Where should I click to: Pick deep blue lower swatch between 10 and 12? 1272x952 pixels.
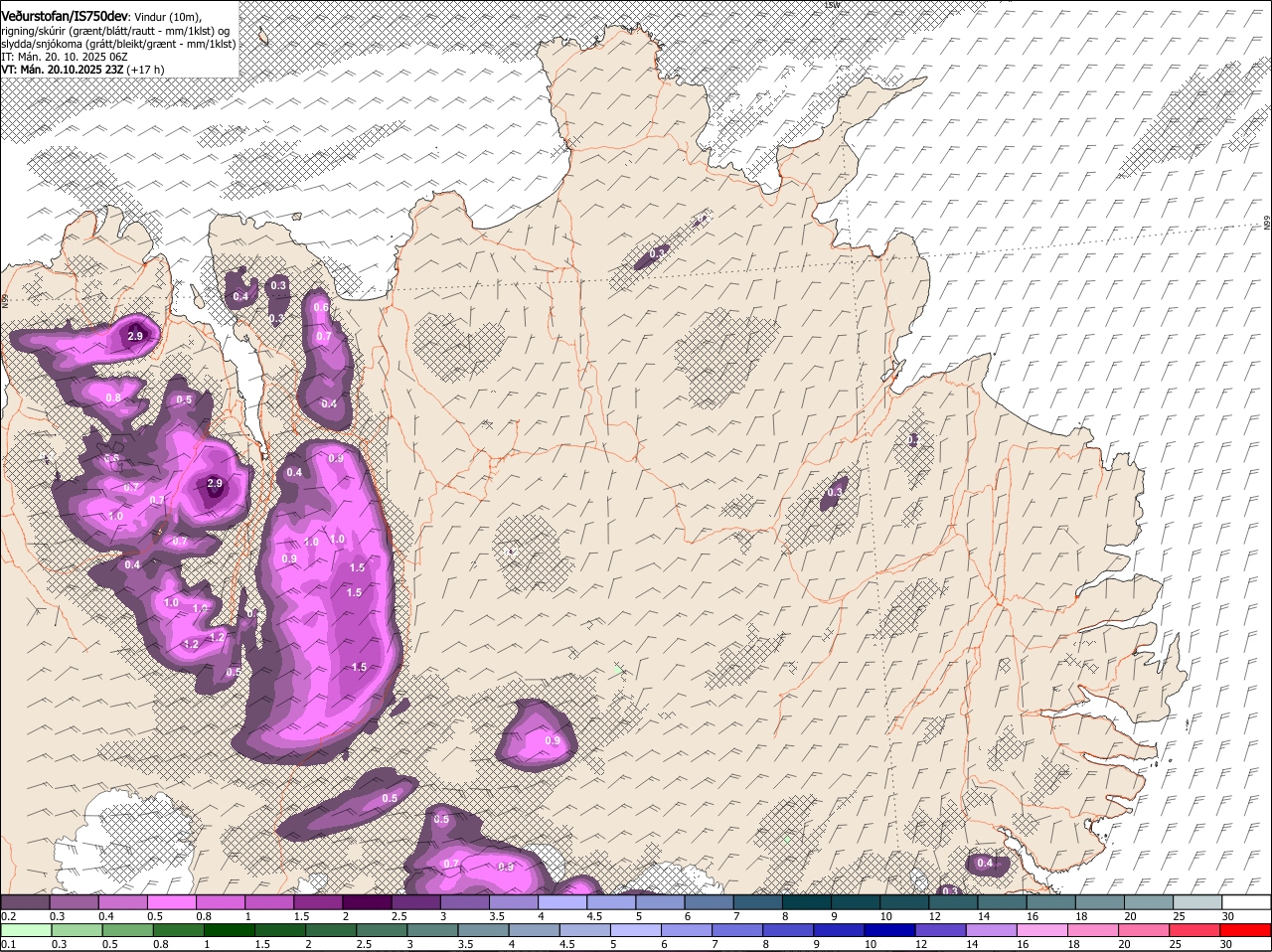point(889,930)
